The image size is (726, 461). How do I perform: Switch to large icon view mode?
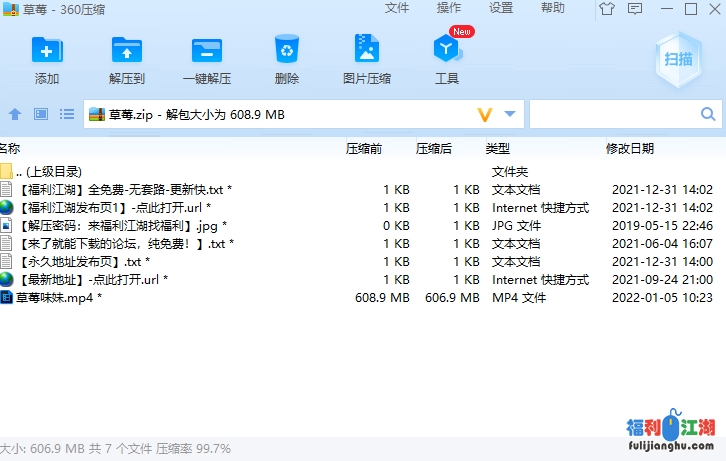[x=41, y=114]
